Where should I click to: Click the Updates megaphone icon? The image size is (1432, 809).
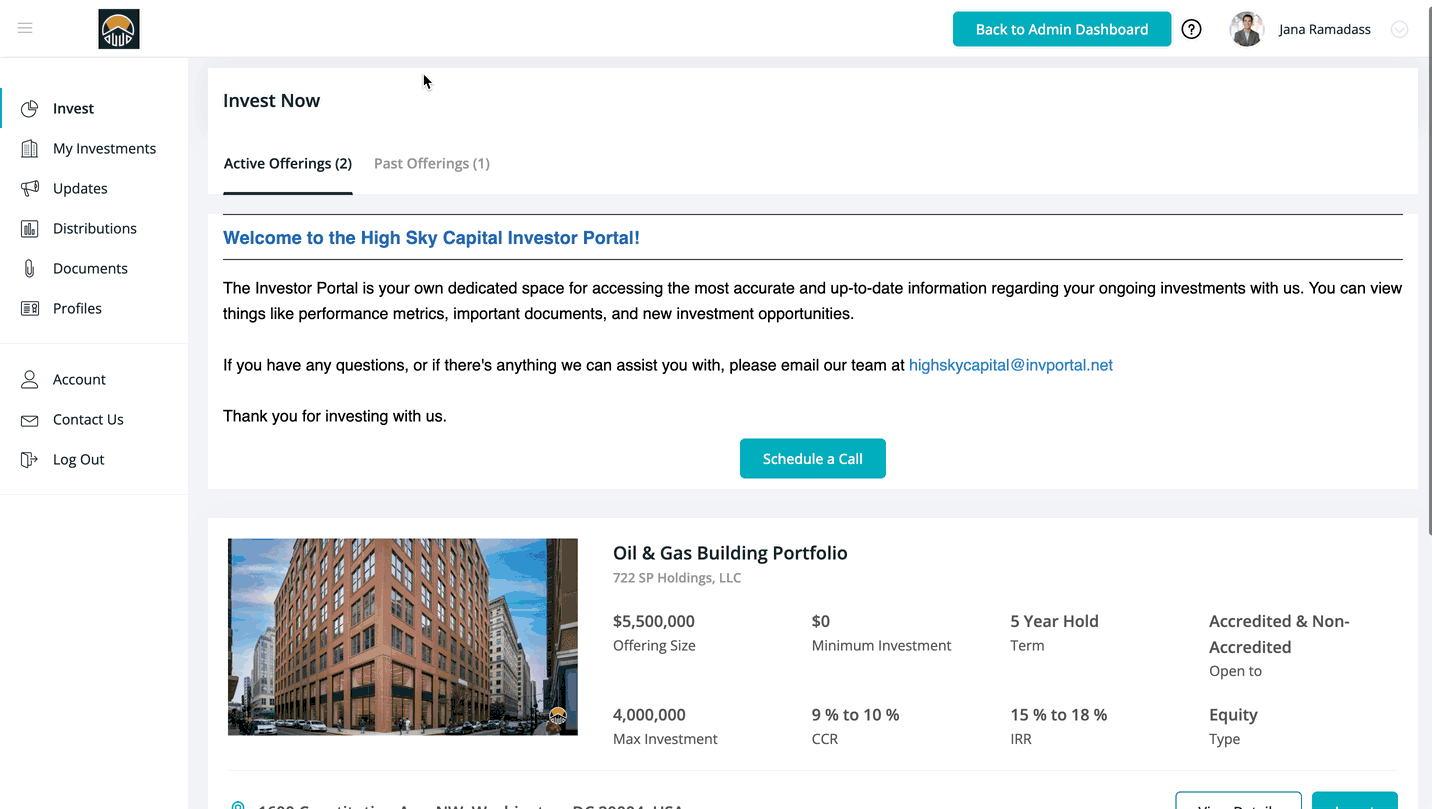[x=30, y=188]
